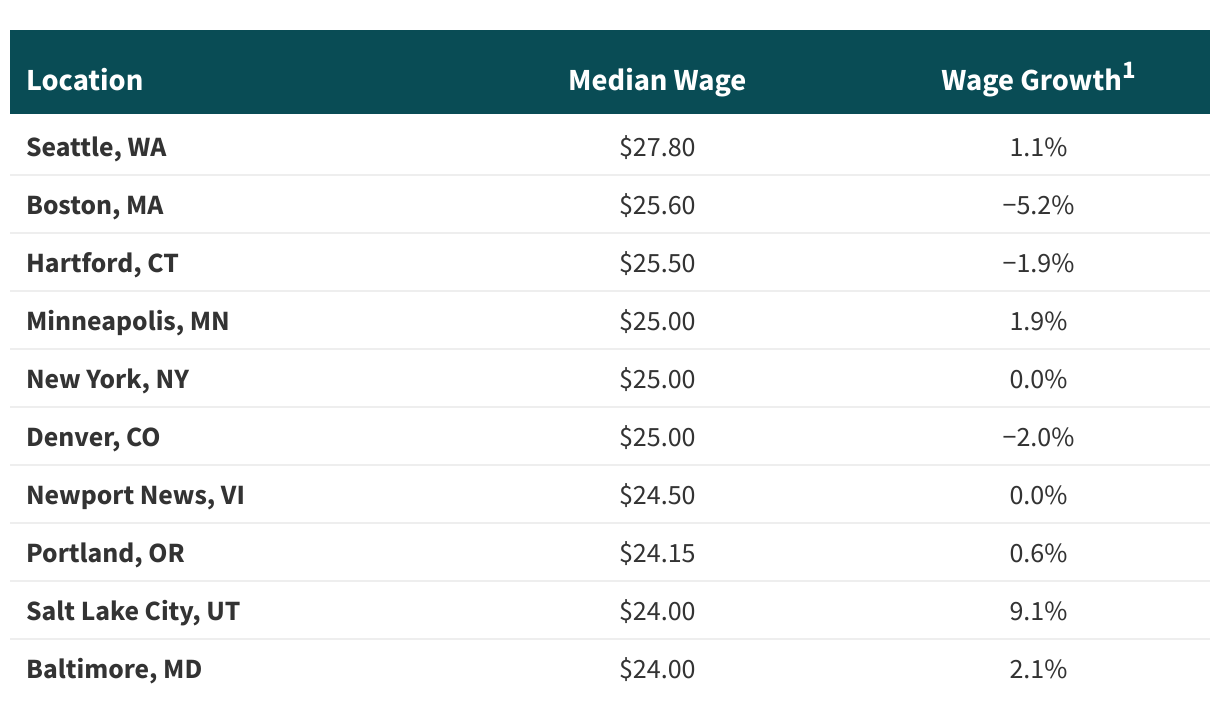Select Boston's −5.2% wage growth value
1220x708 pixels.
(x=1038, y=205)
